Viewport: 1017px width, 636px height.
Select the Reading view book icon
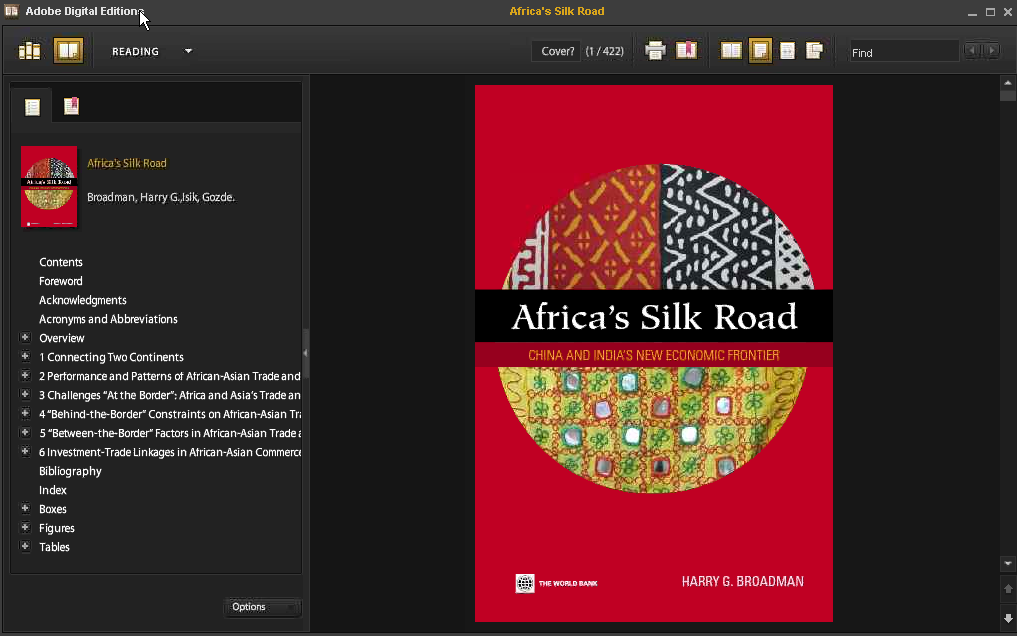click(x=68, y=51)
